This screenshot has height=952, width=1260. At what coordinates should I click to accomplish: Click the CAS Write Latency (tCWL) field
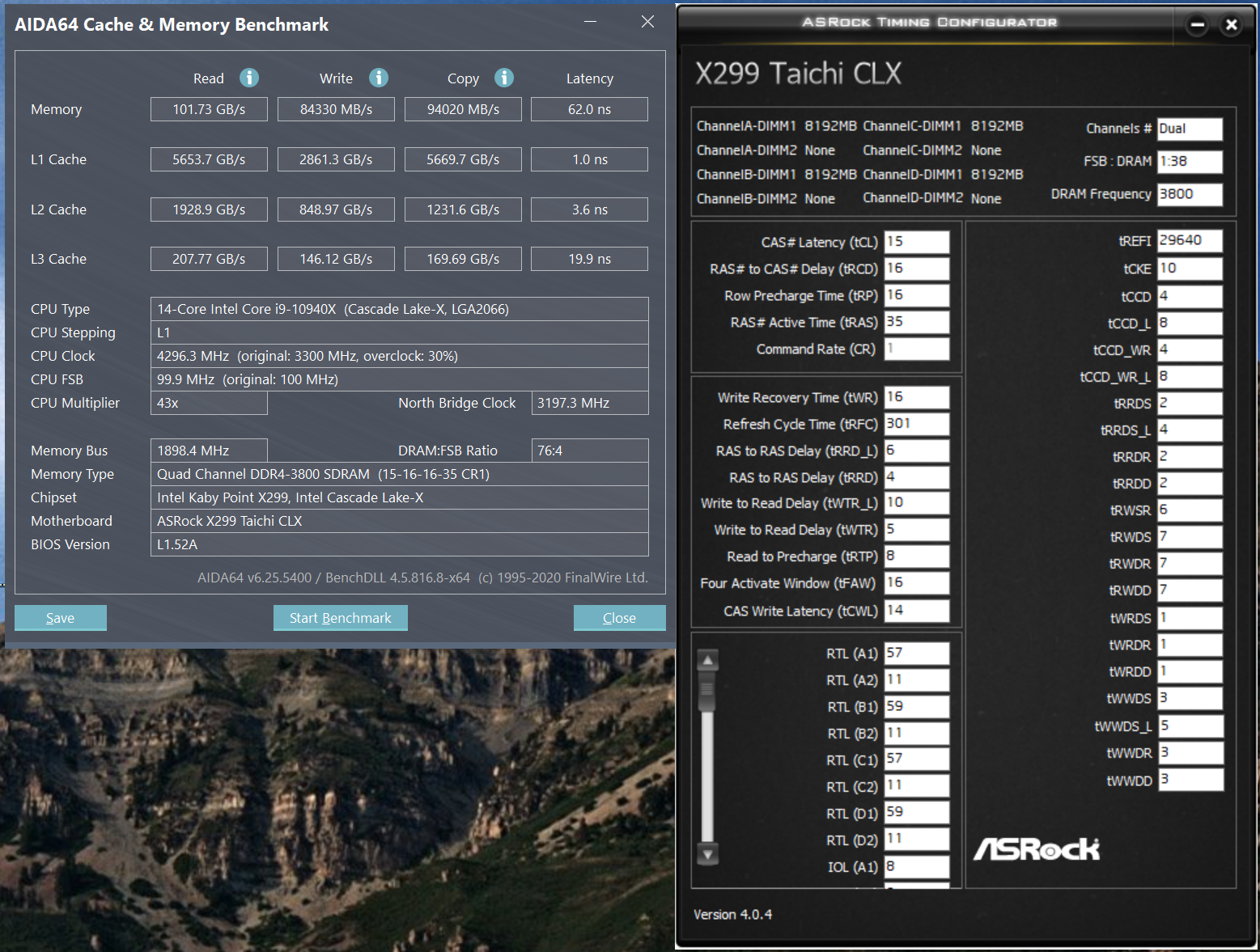(917, 611)
